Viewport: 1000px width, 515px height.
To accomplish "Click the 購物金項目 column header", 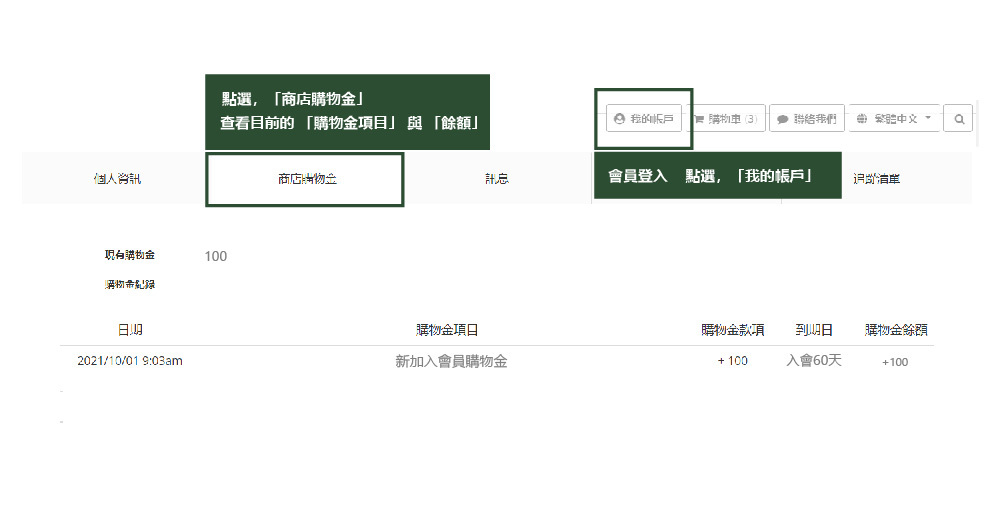I will point(447,330).
